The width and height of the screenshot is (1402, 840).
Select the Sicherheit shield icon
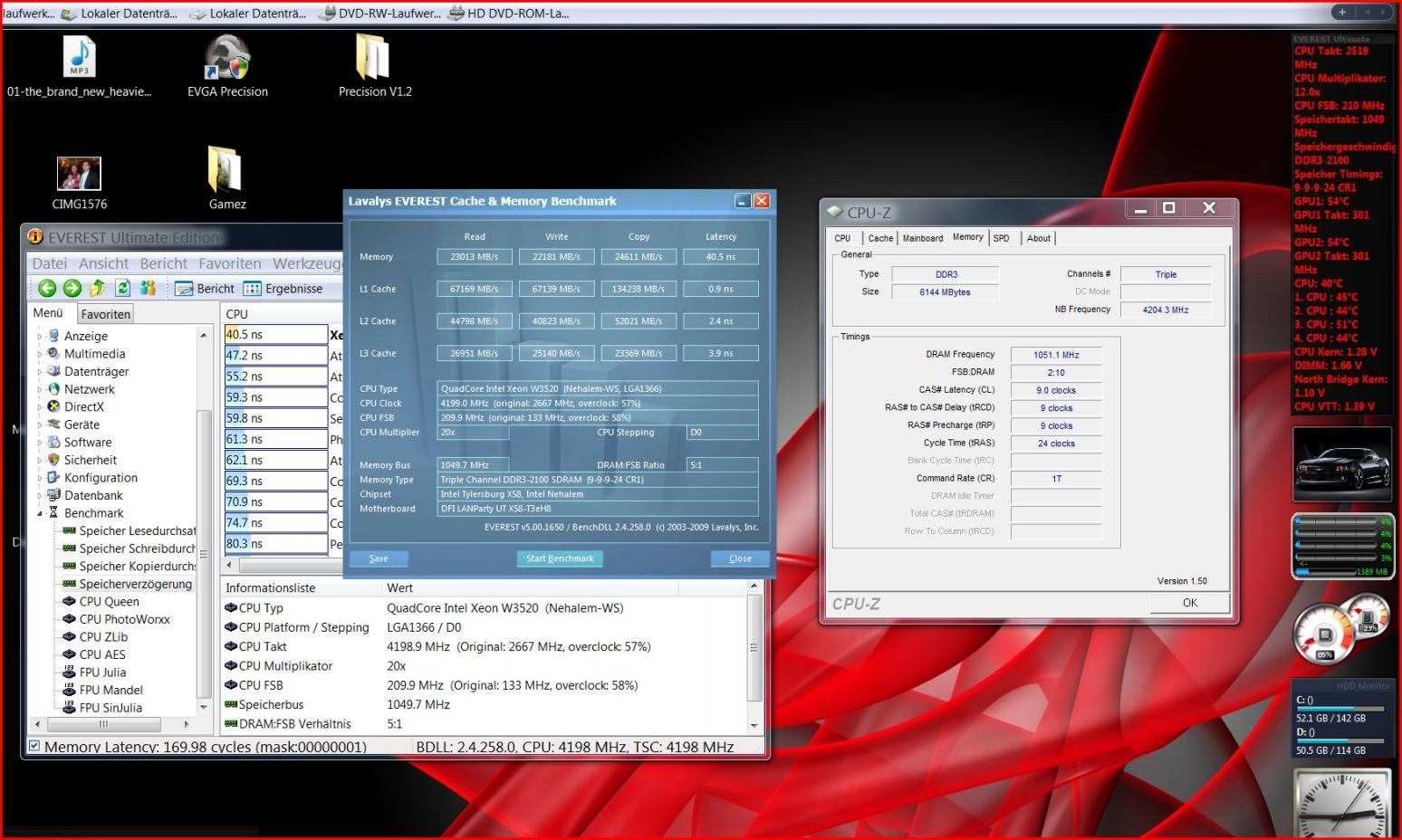[53, 459]
